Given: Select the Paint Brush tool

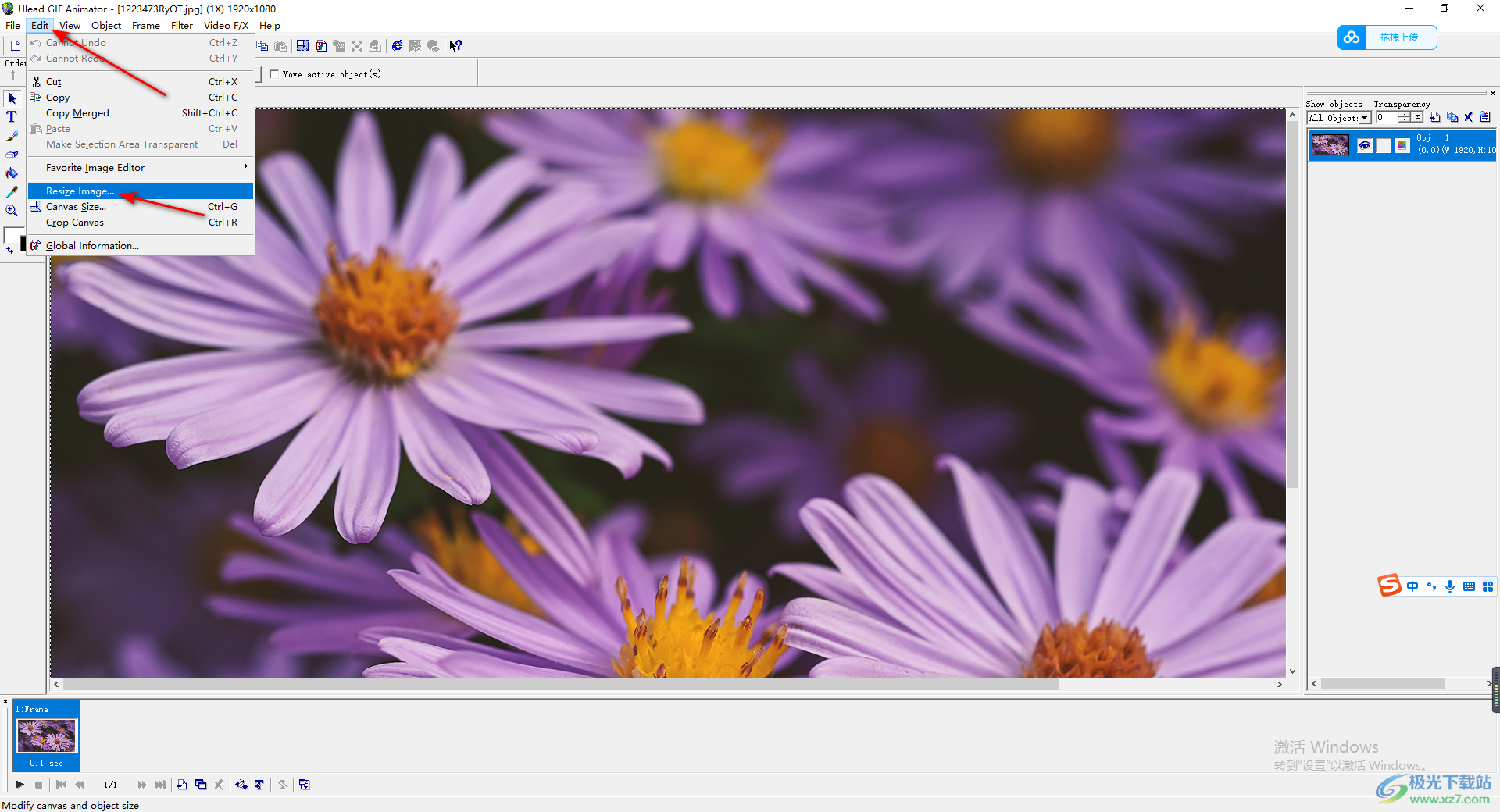Looking at the screenshot, I should point(12,136).
